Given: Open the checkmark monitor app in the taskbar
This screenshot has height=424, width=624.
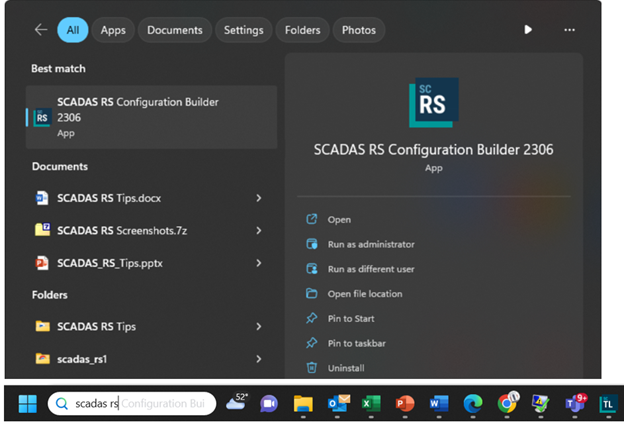Looking at the screenshot, I should pos(540,404).
